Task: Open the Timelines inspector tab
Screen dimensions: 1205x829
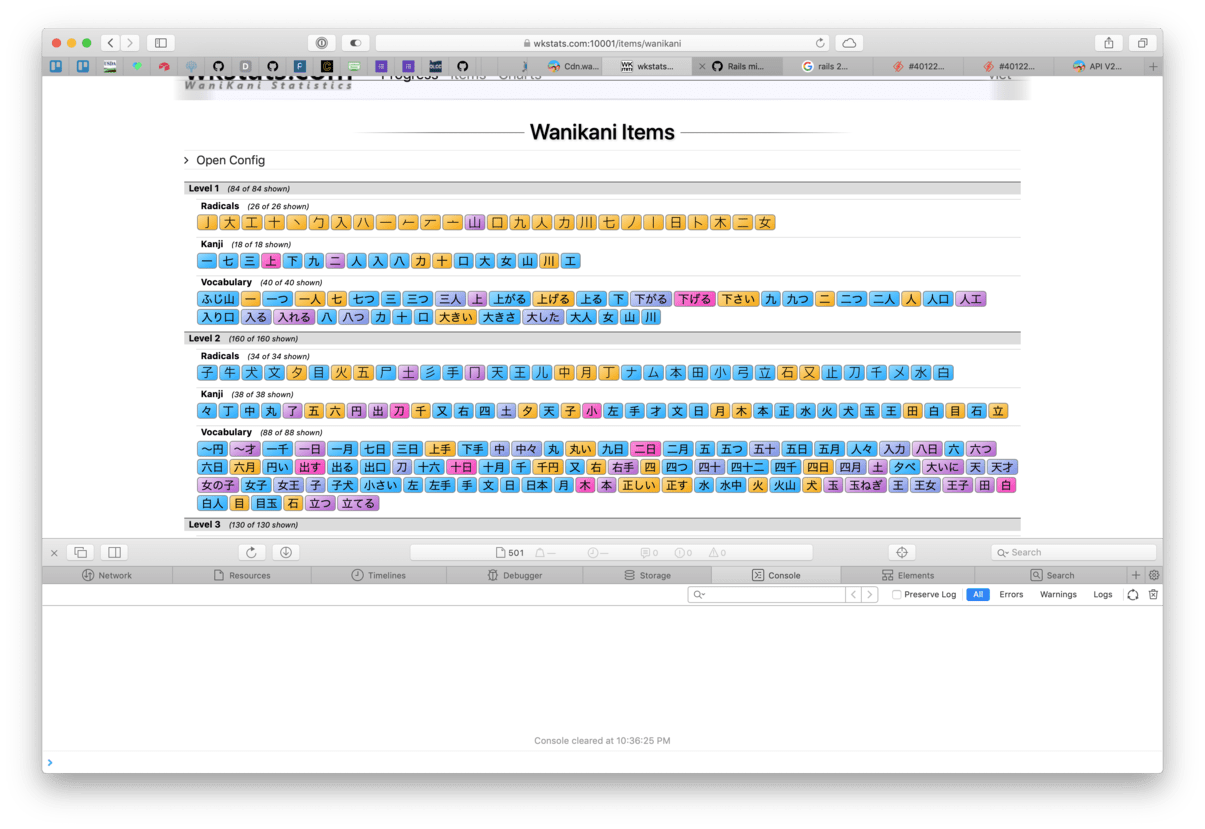Action: (x=378, y=575)
